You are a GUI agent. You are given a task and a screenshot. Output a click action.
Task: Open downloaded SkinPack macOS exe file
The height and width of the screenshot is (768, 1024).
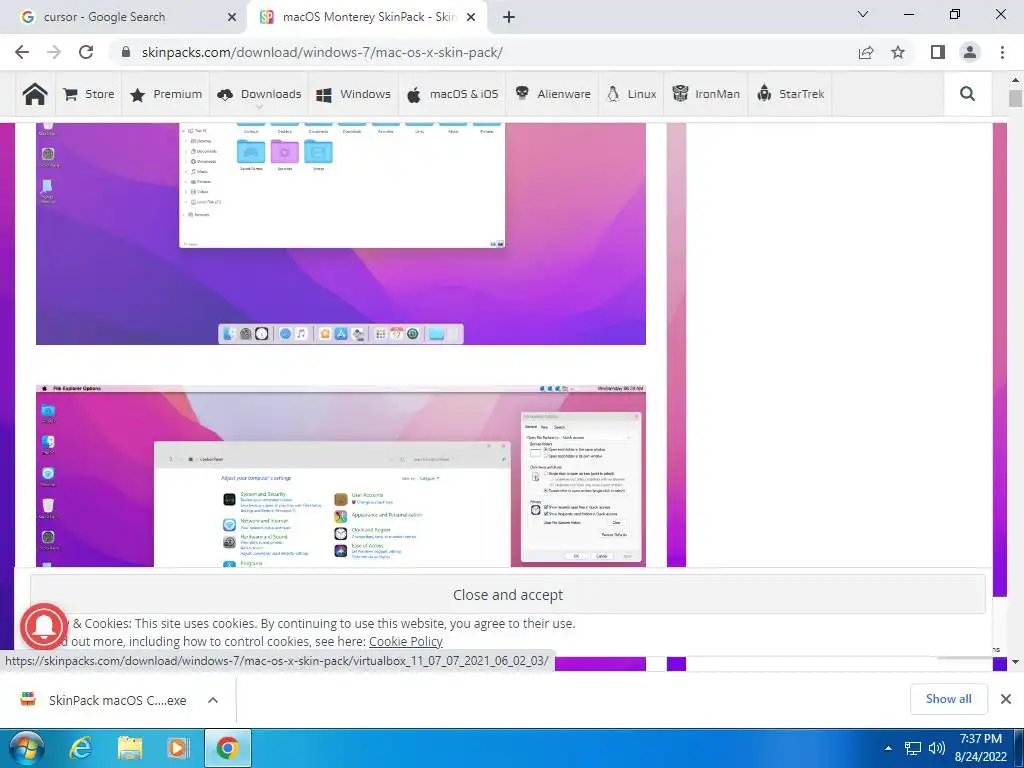[x=103, y=700]
